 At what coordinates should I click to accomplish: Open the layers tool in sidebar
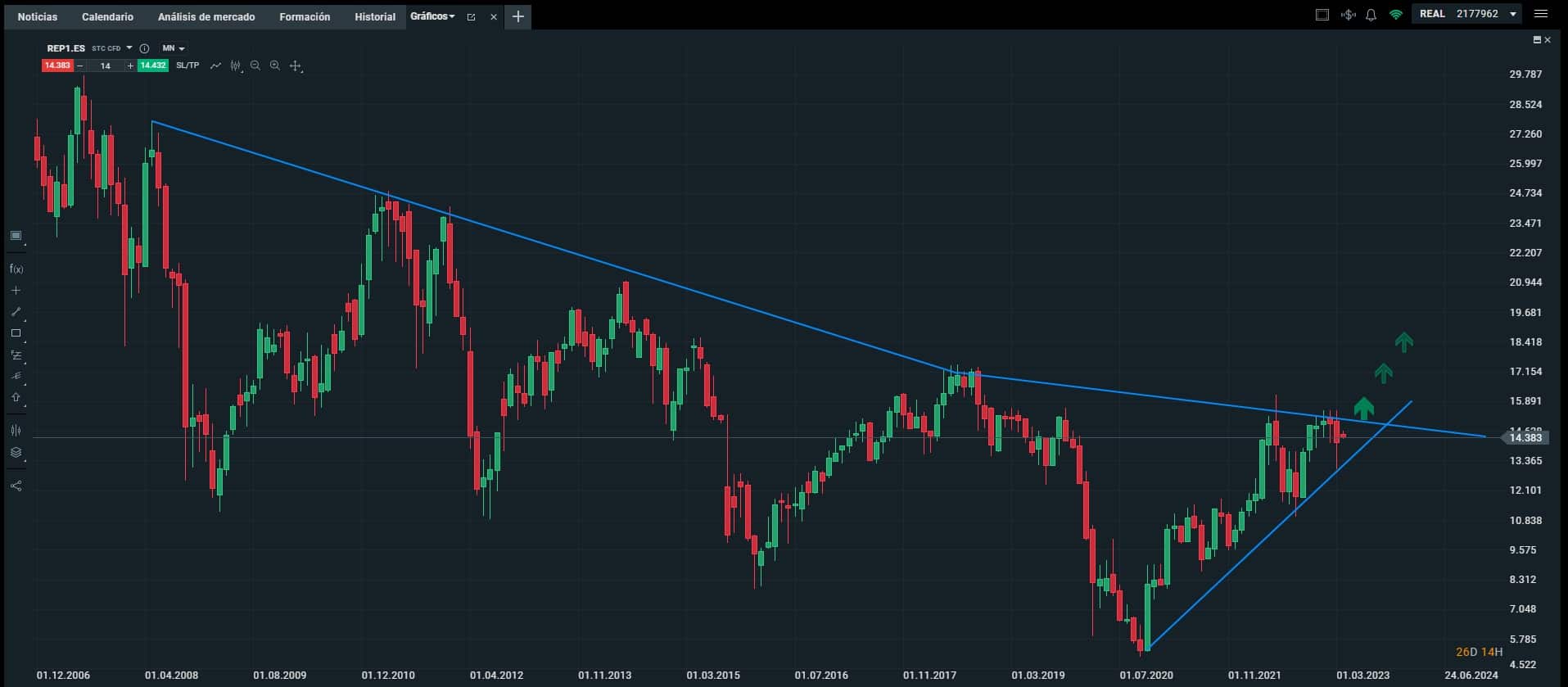point(16,453)
